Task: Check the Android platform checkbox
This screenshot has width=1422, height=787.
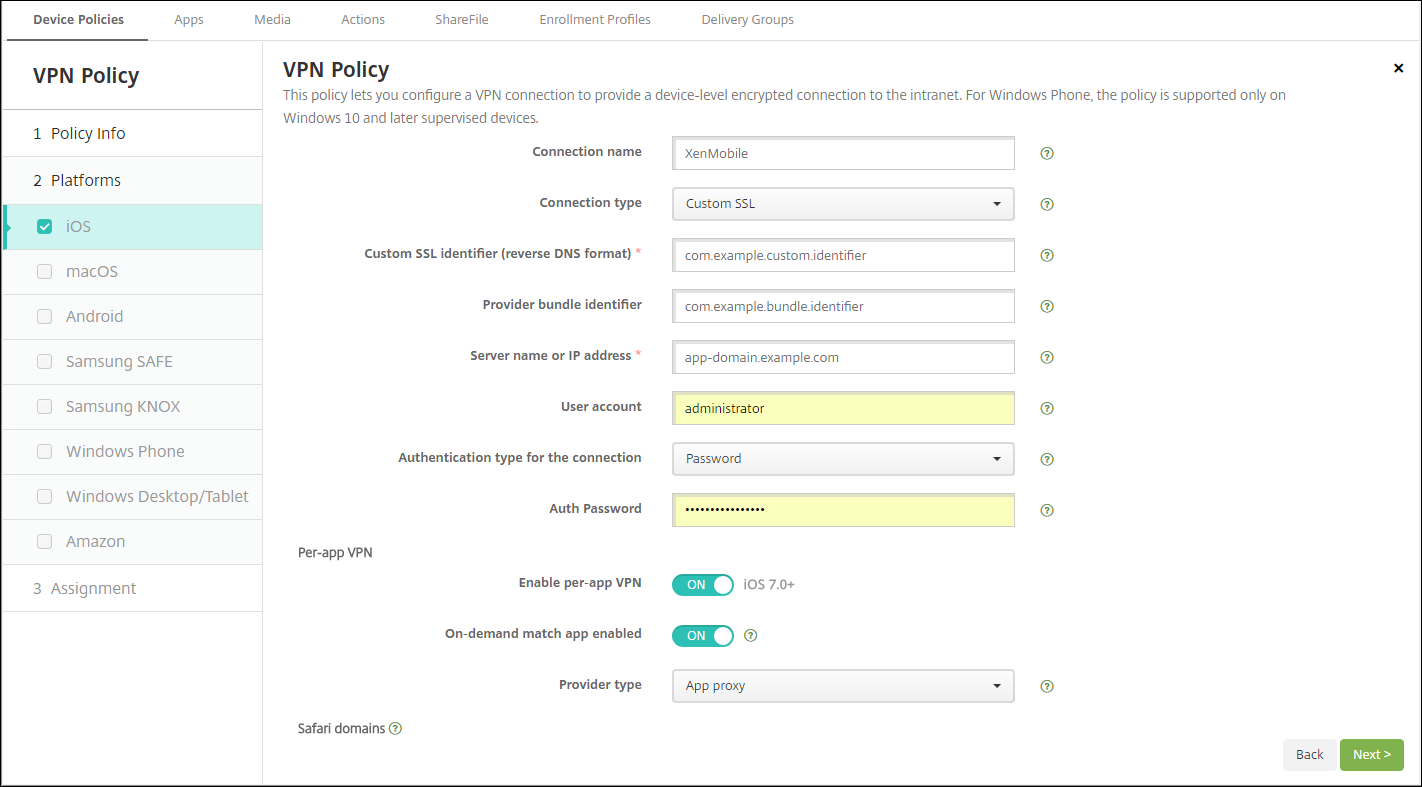Action: point(44,316)
